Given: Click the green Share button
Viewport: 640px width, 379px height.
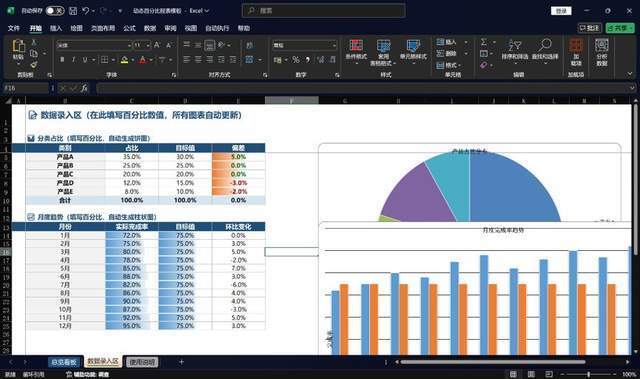Looking at the screenshot, I should point(620,28).
